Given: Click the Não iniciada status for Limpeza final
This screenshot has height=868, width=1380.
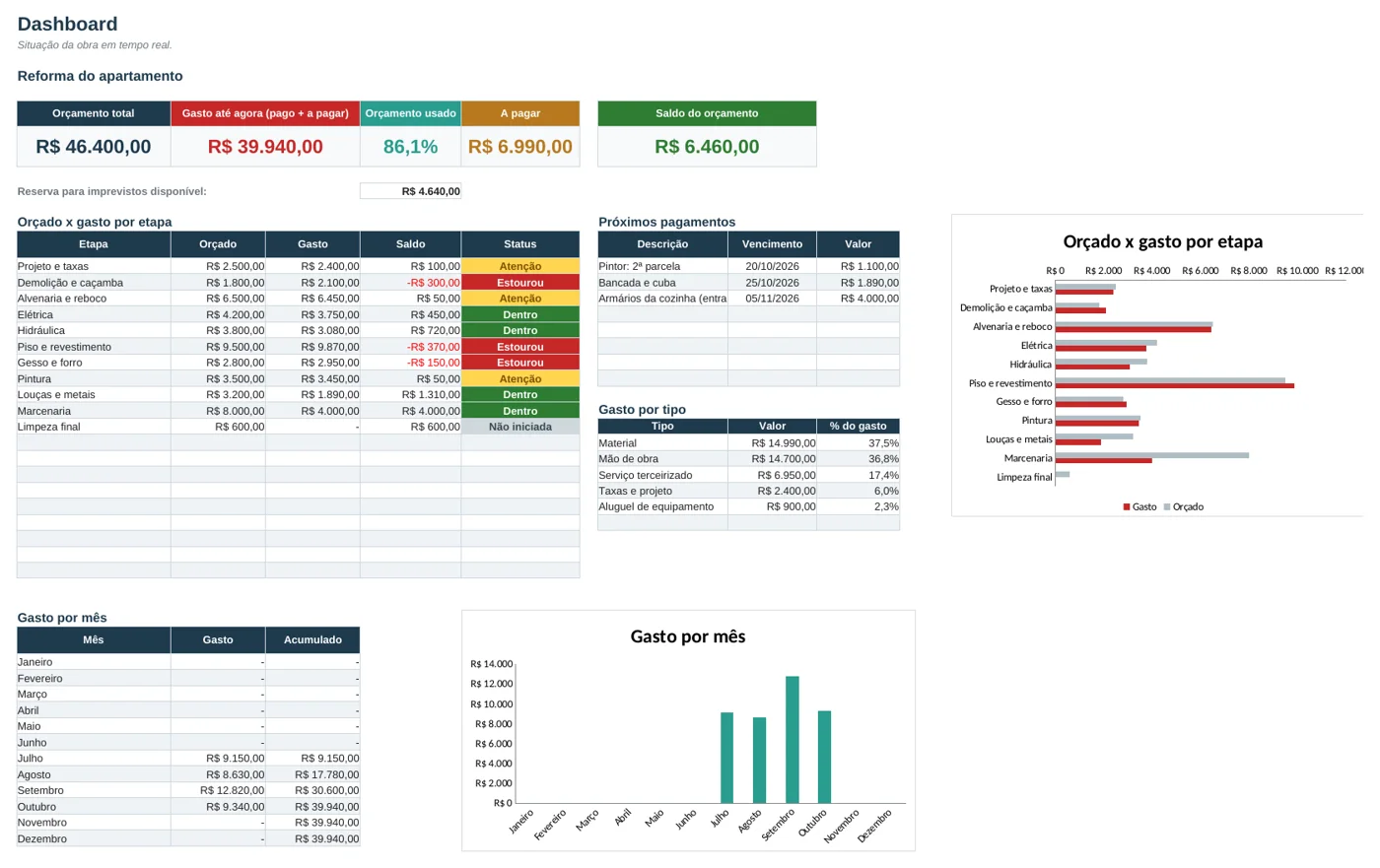Looking at the screenshot, I should pos(520,427).
